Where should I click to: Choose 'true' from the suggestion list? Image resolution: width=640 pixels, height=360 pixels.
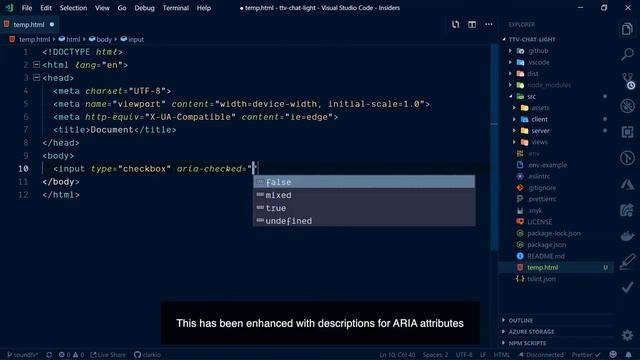point(364,208)
